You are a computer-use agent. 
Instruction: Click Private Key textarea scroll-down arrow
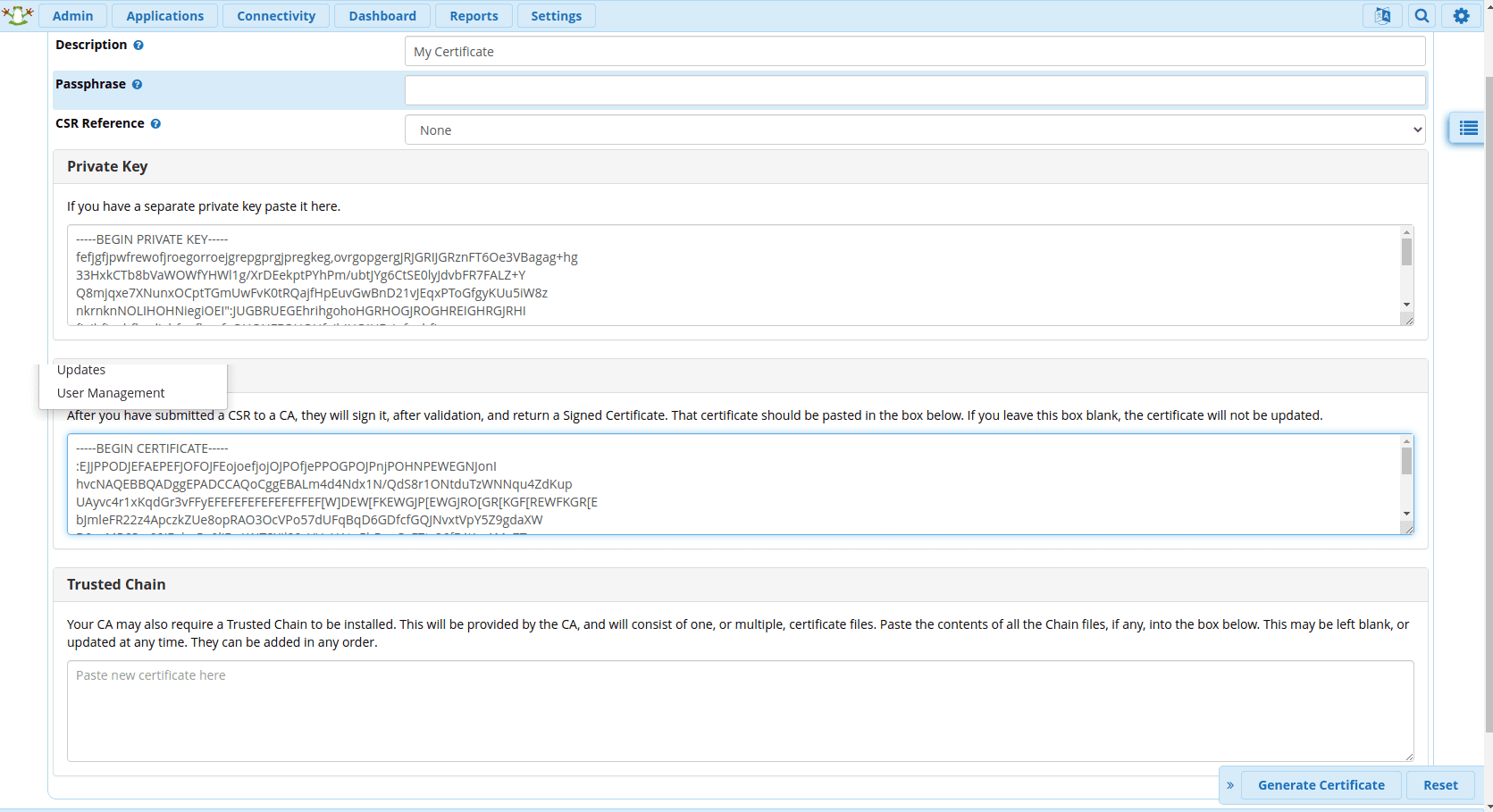[1406, 305]
